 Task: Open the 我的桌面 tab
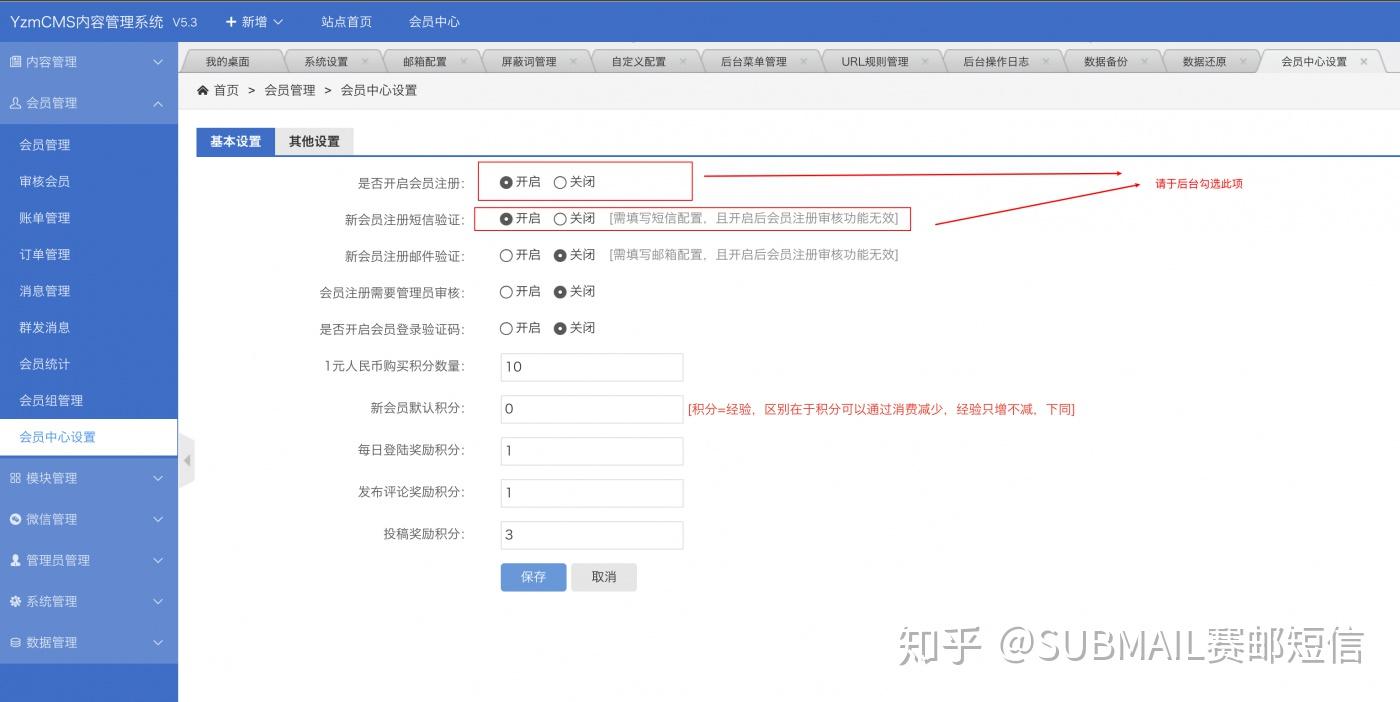point(228,61)
